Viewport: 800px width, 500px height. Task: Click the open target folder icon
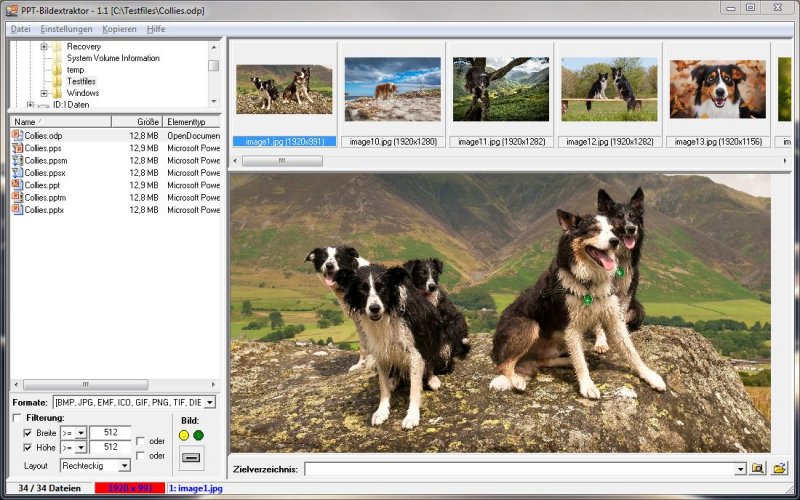779,468
